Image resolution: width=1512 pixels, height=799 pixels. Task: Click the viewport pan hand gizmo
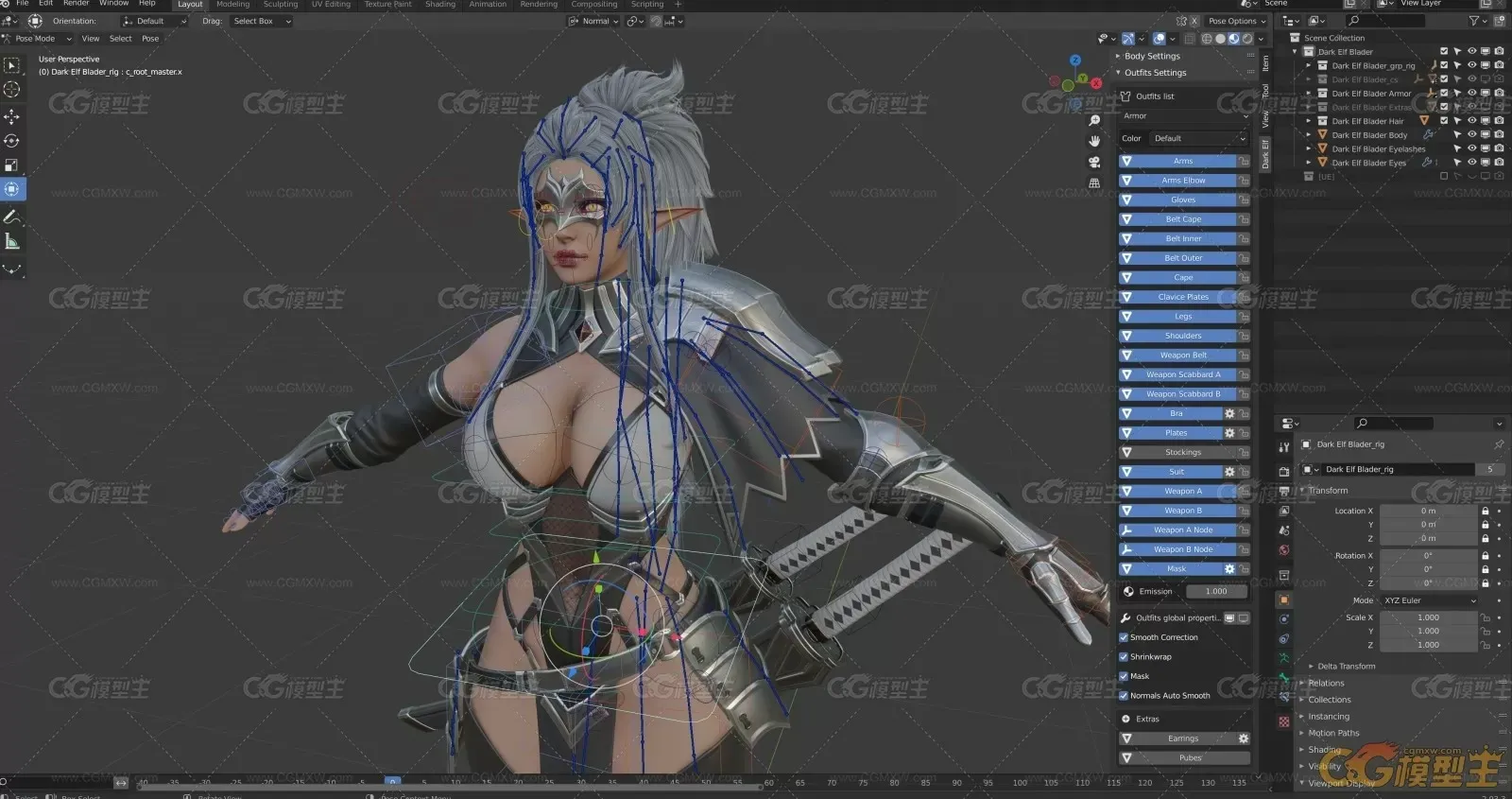(1094, 141)
